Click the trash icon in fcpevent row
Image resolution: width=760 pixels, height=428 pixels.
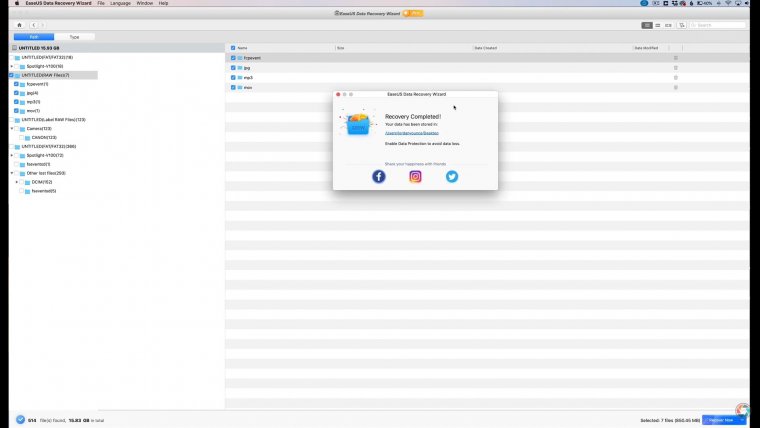click(x=676, y=58)
